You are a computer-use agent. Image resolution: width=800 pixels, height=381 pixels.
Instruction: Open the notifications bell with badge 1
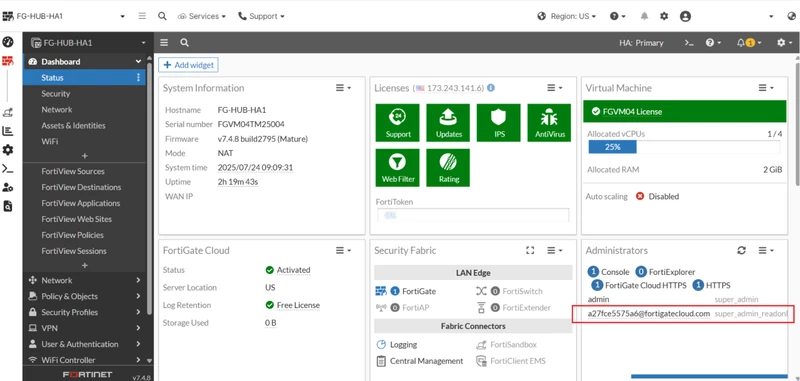[x=748, y=43]
